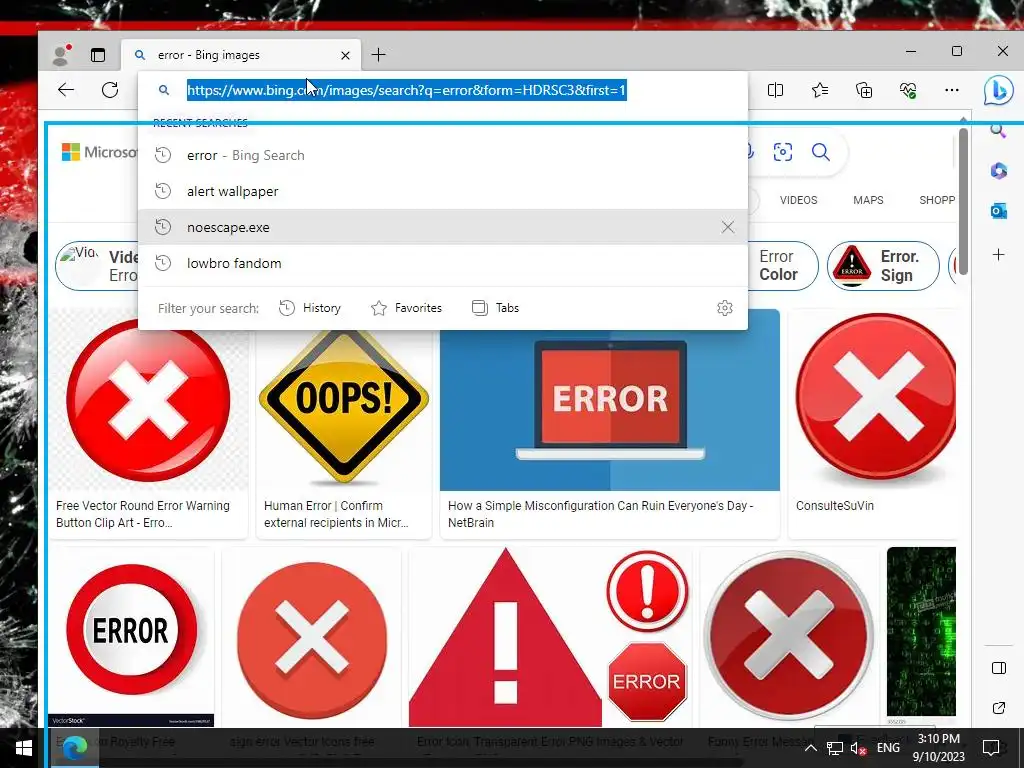Open the sidebar external link icon

(x=999, y=708)
